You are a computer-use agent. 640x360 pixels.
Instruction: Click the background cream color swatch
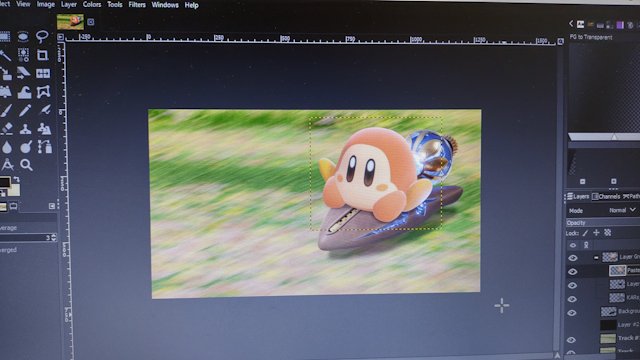tap(14, 190)
